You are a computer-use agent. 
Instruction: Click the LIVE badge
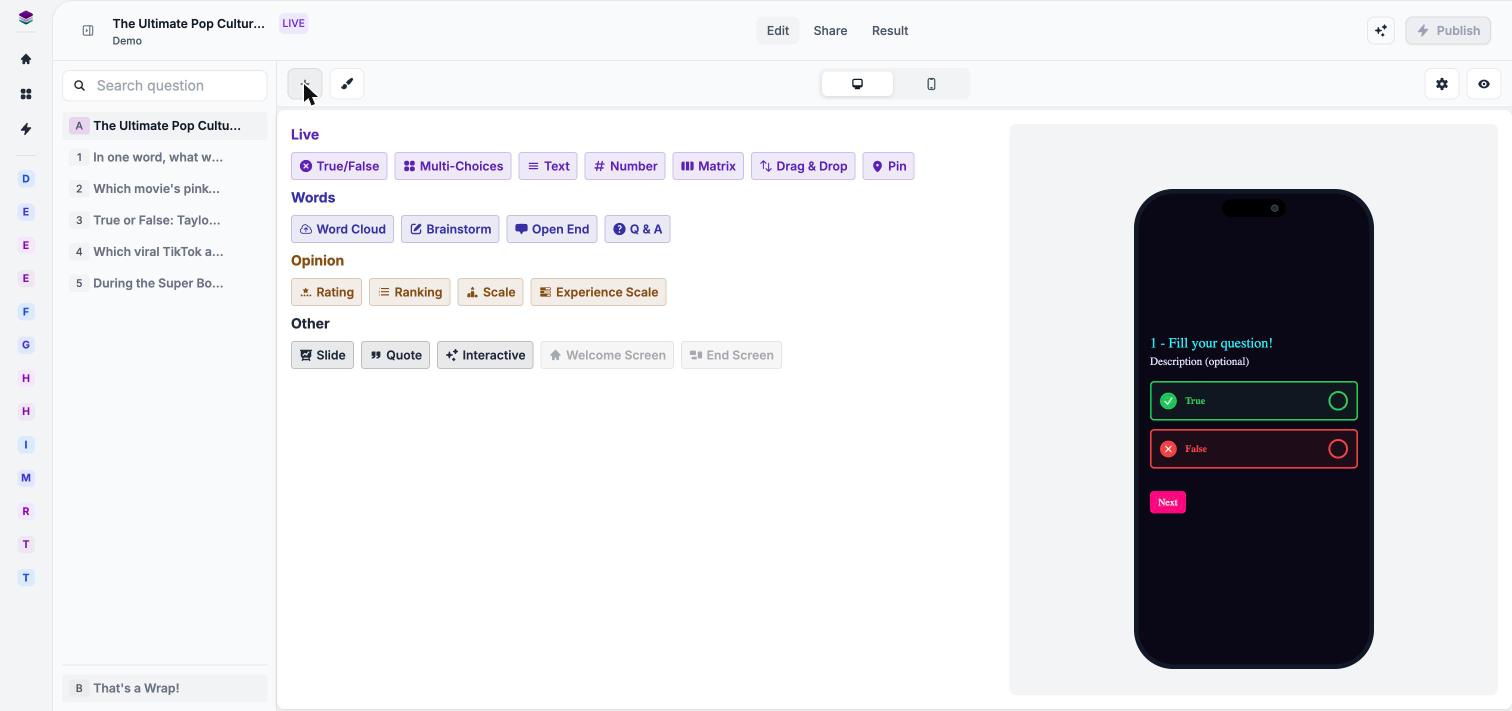pos(293,23)
